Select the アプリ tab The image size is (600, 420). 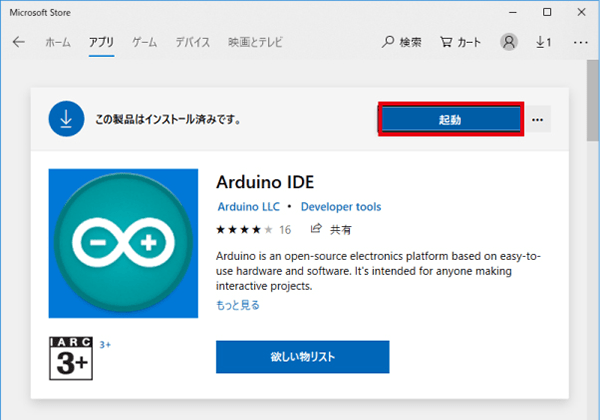[101, 42]
